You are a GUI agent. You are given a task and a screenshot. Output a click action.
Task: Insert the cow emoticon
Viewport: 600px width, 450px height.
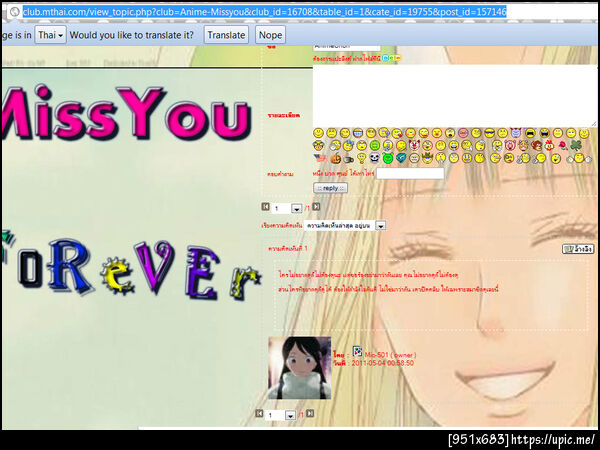[523, 145]
